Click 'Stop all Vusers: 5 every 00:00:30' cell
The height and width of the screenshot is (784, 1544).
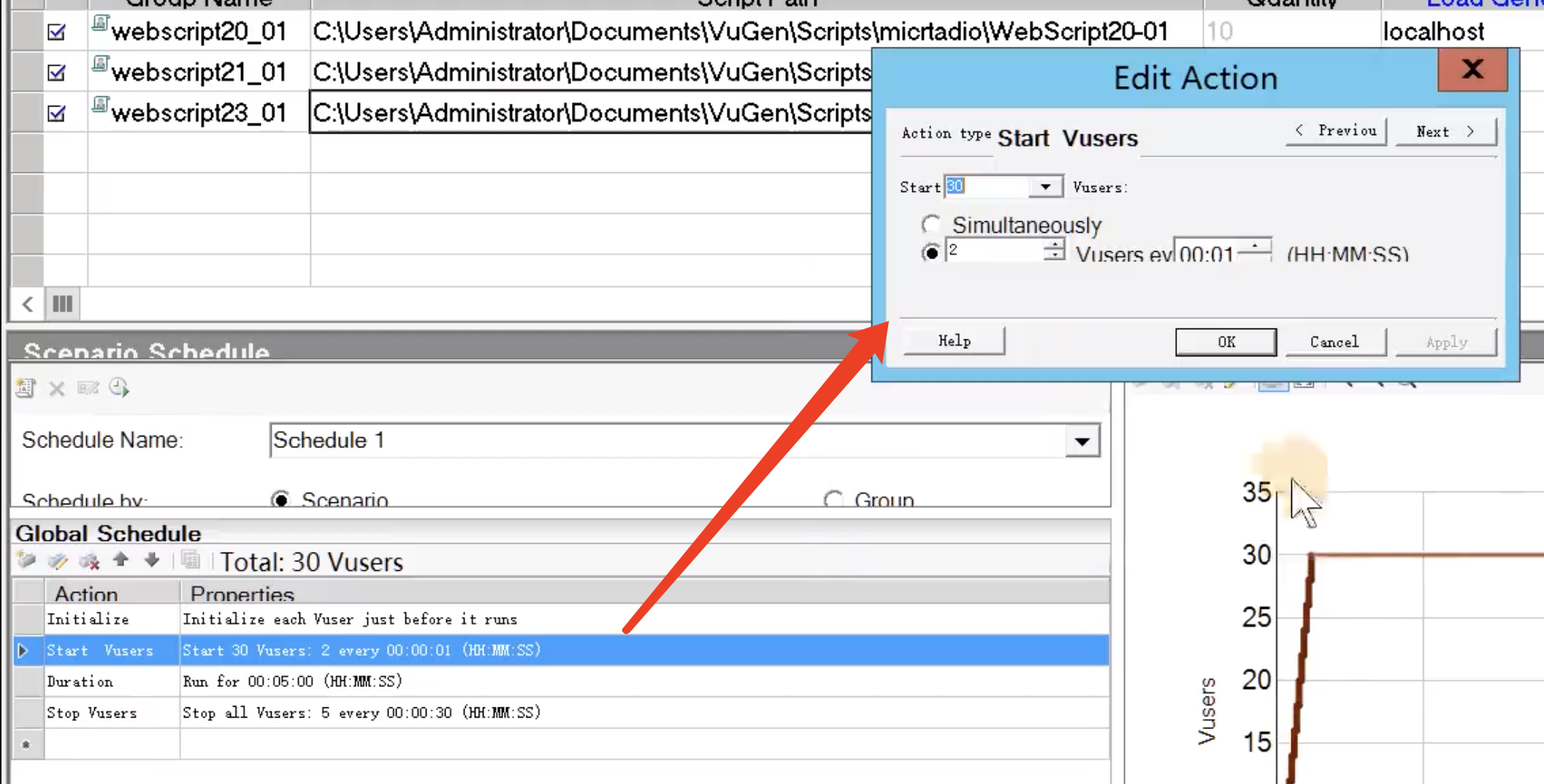coord(644,712)
